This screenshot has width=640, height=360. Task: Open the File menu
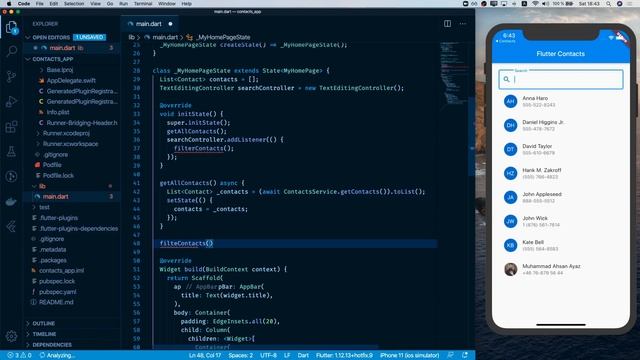coord(40,4)
